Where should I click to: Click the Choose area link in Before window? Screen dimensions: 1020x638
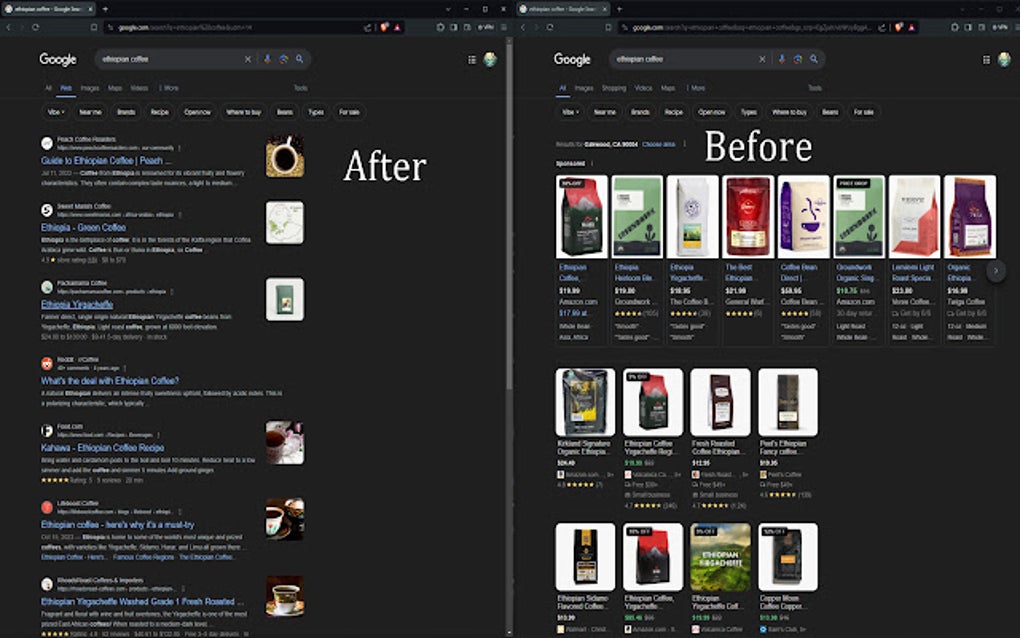click(658, 144)
